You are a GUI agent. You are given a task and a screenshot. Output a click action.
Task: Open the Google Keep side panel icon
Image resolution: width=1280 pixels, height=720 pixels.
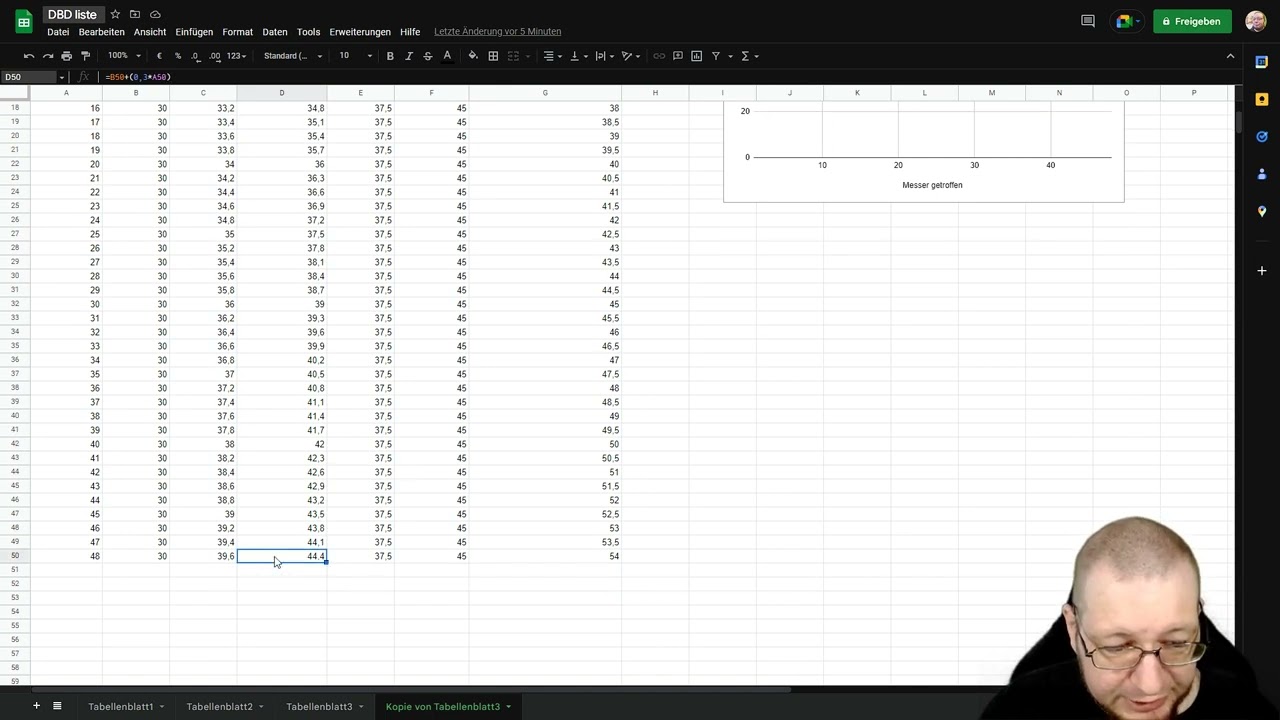(x=1262, y=99)
